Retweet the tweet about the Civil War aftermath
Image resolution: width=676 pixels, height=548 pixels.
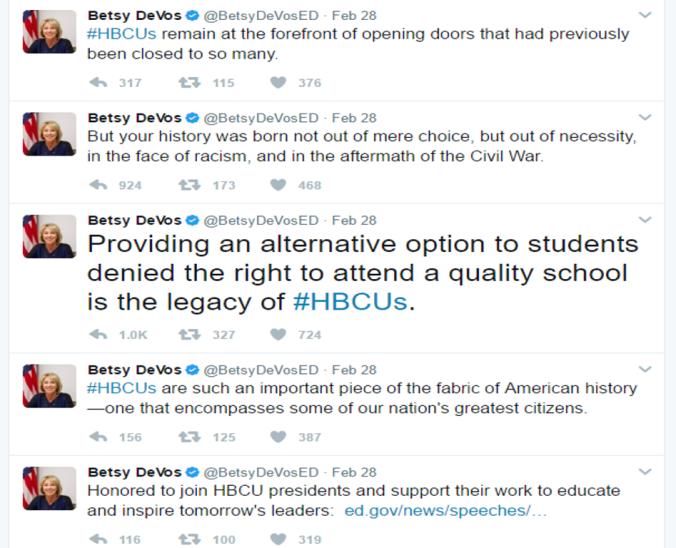[x=188, y=185]
